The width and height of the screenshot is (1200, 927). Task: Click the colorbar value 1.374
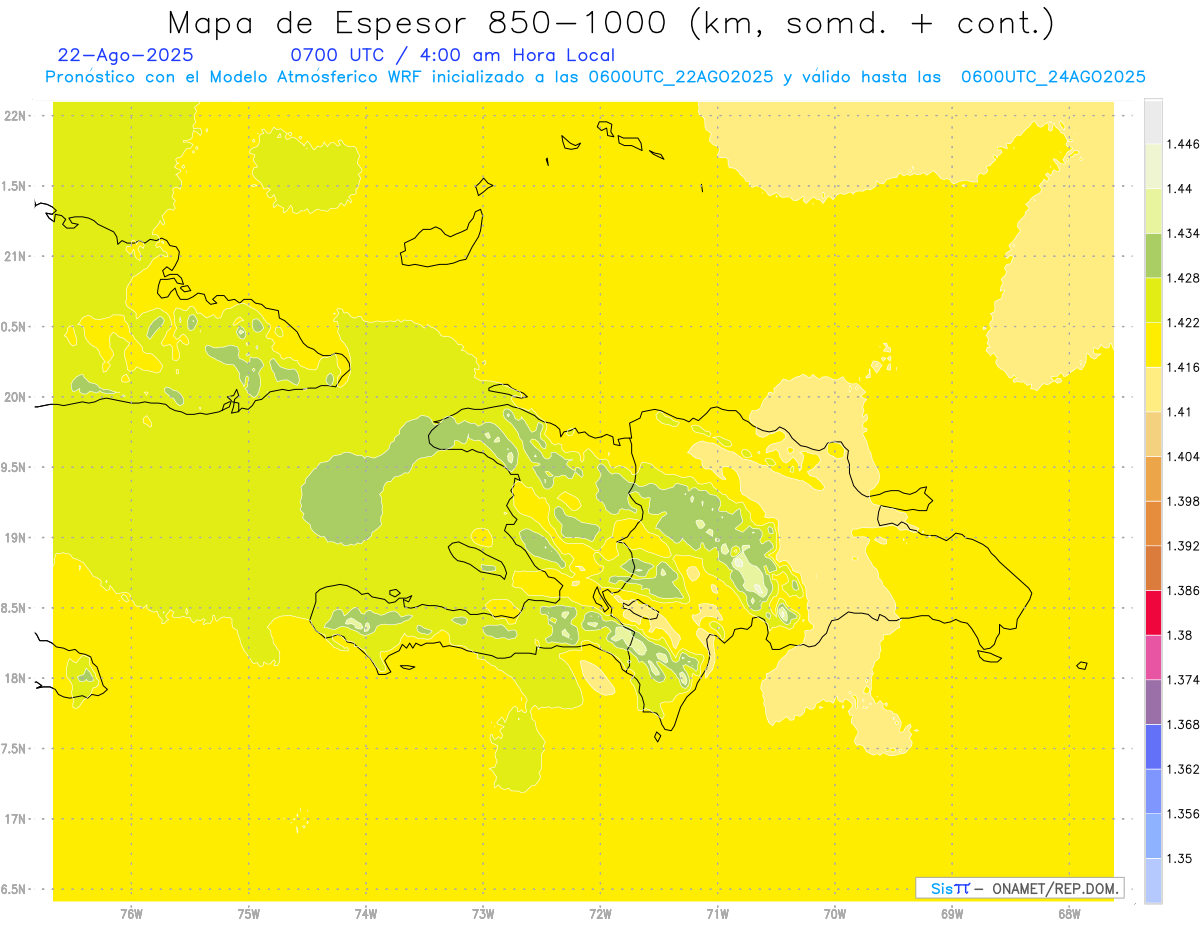tap(1183, 680)
